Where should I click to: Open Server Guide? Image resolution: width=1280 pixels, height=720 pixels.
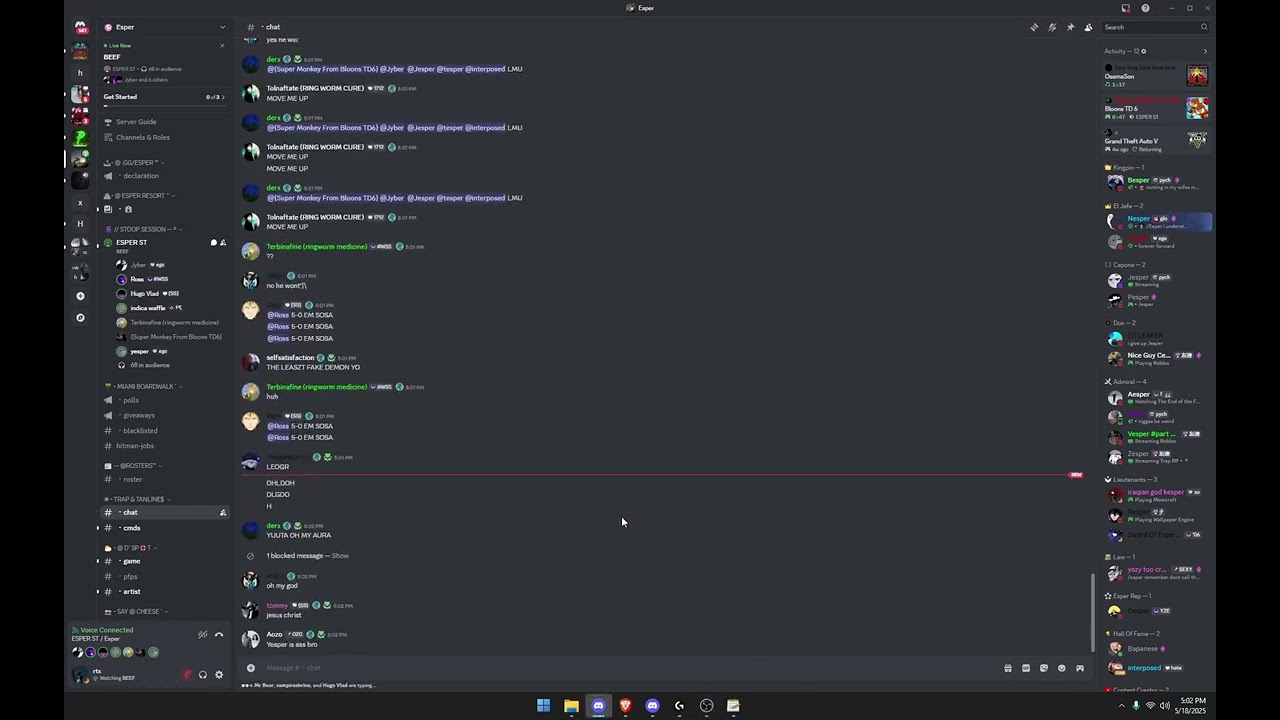pyautogui.click(x=136, y=122)
